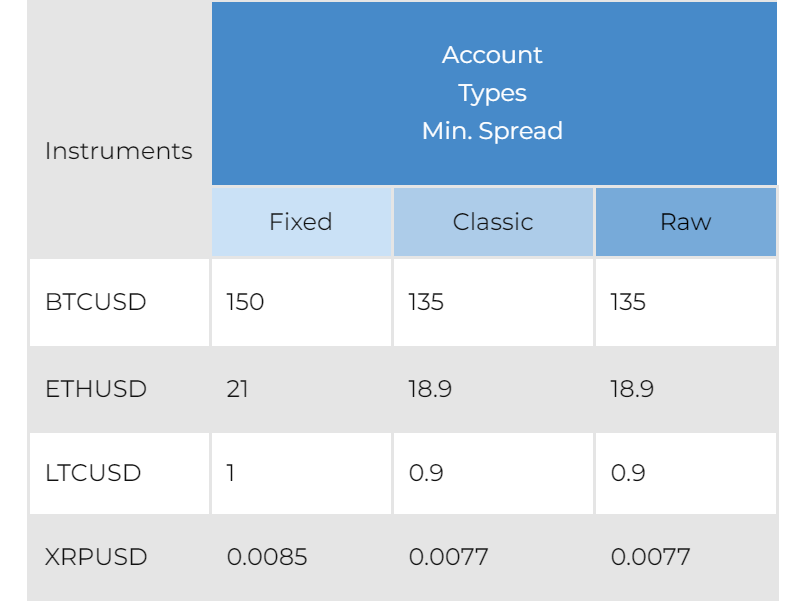Click the Instruments column header
Screen dimensions: 809x602
point(118,151)
